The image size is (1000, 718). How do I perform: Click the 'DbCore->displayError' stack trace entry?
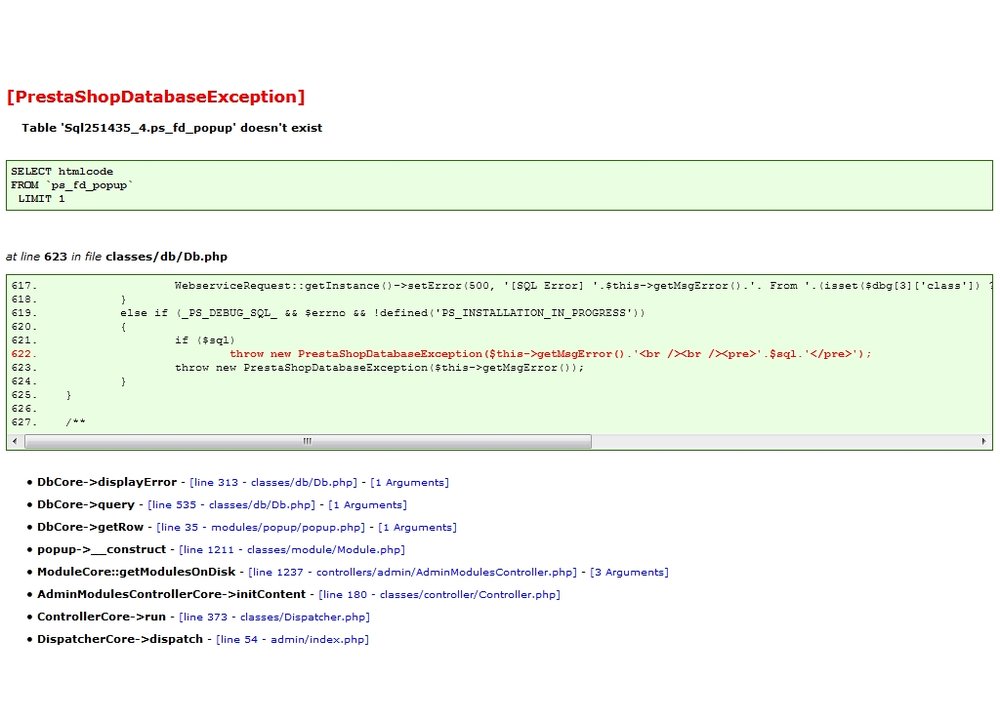pyautogui.click(x=108, y=482)
